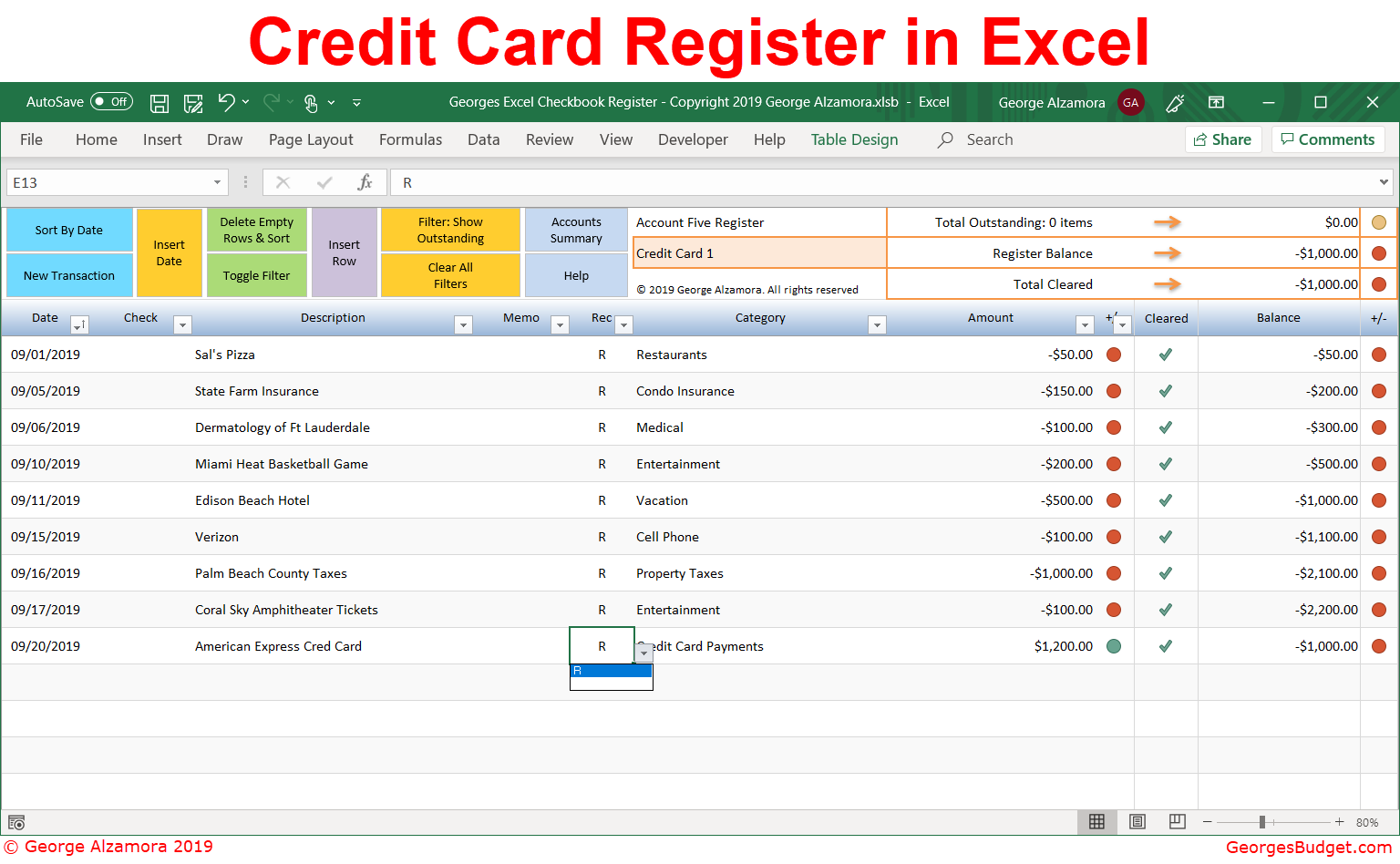1400x864 pixels.
Task: Click the Redo arrow icon
Action: pyautogui.click(x=272, y=102)
